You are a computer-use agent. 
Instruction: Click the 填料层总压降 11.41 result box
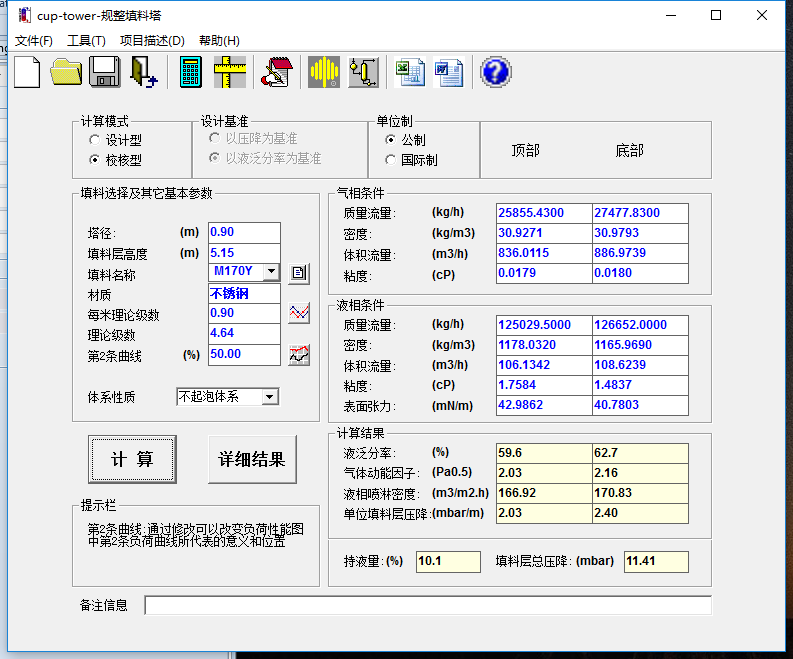click(x=656, y=561)
